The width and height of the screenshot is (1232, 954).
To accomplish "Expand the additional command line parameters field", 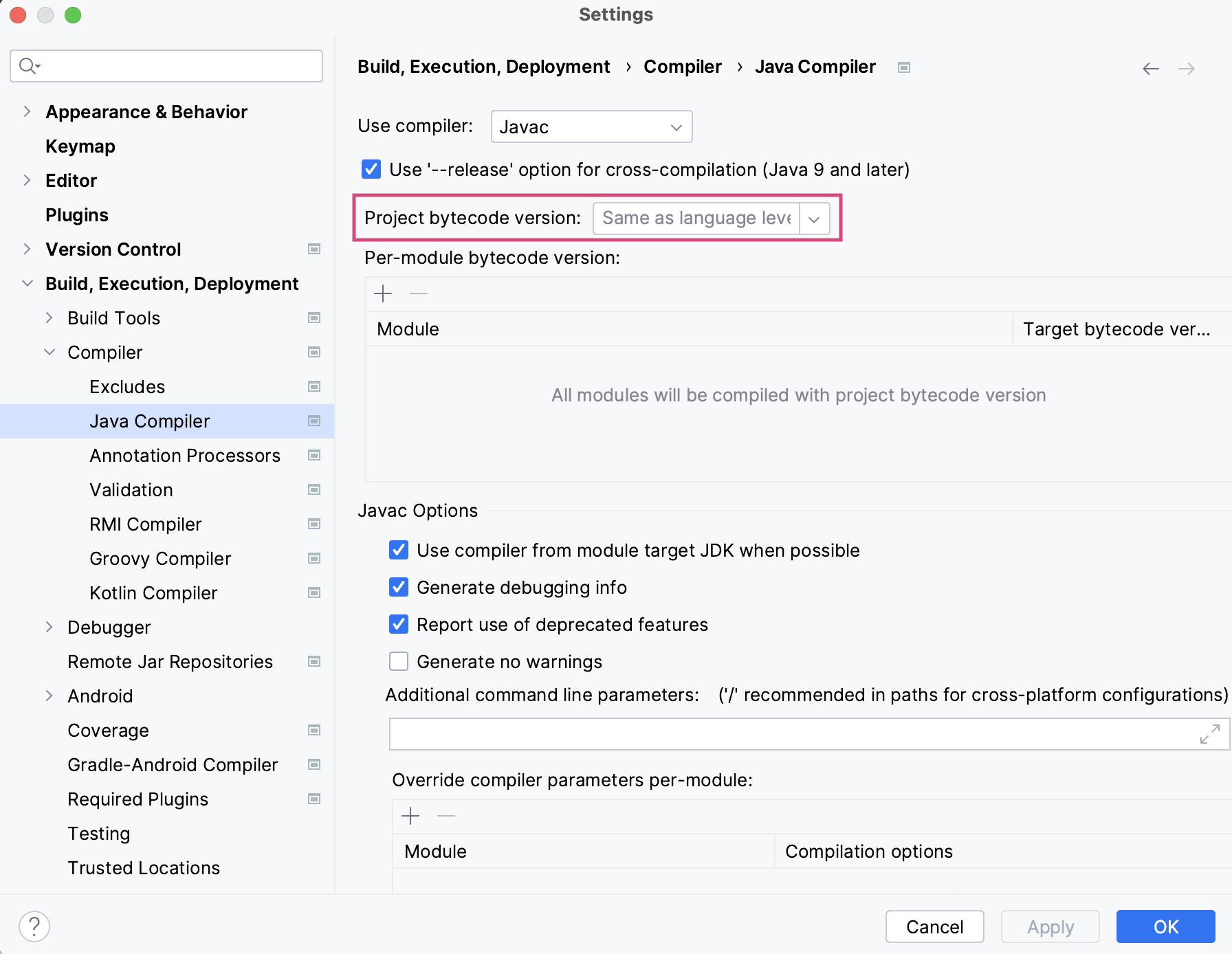I will 1209,734.
